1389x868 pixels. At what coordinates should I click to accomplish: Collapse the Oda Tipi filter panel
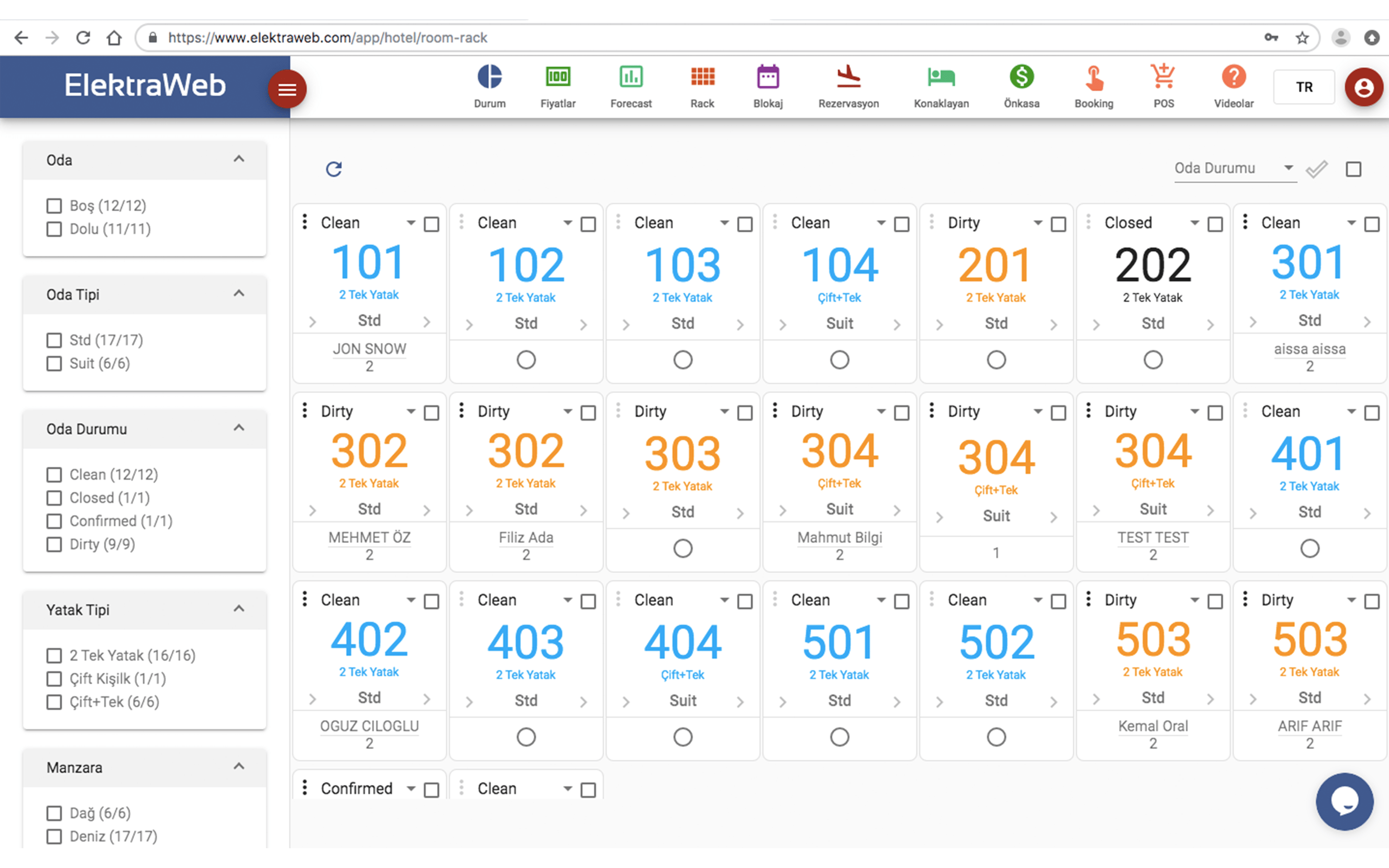click(239, 293)
